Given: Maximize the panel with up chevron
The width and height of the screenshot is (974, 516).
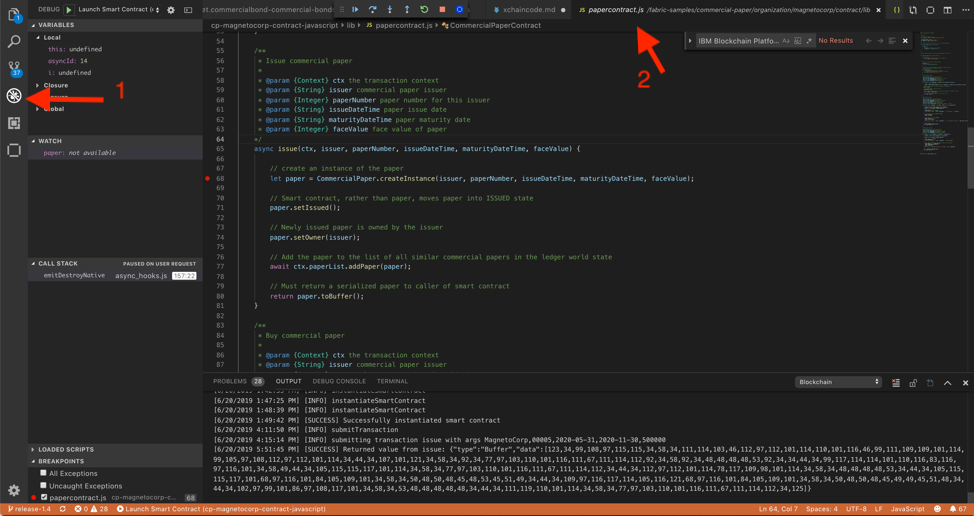Looking at the screenshot, I should (948, 382).
